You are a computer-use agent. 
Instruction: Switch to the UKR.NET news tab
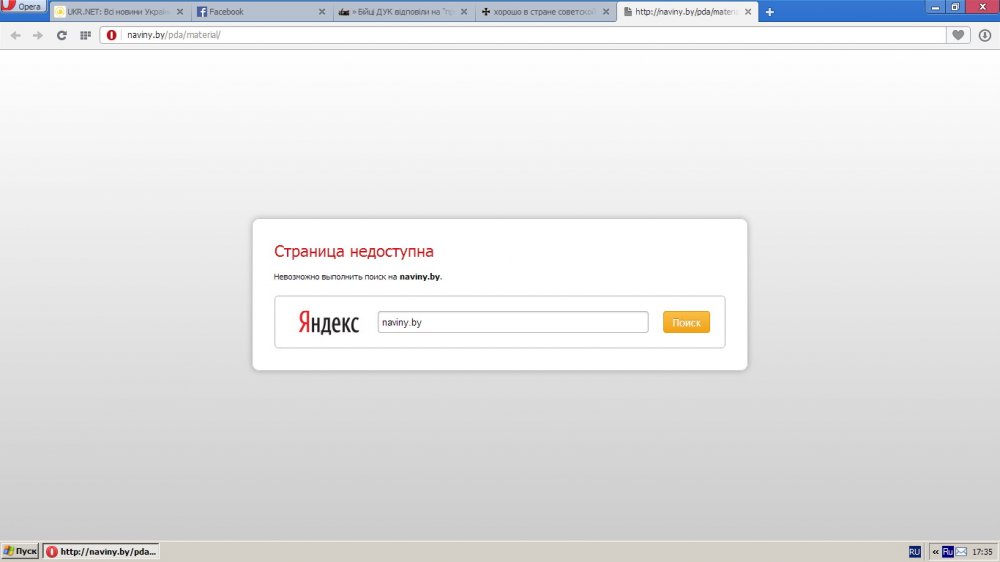tap(120, 11)
